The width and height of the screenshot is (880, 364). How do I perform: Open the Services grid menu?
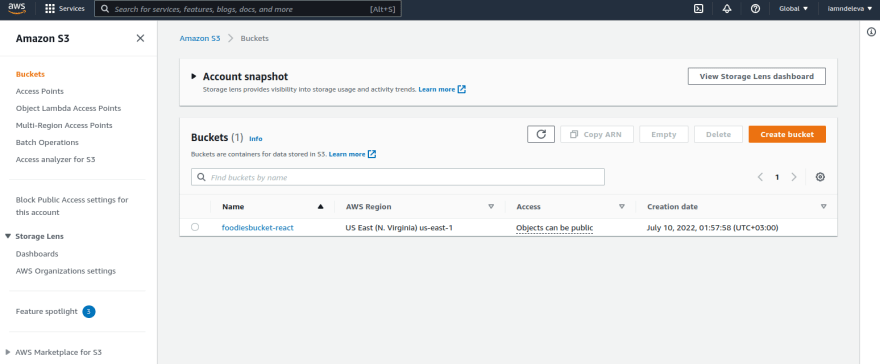click(x=65, y=9)
